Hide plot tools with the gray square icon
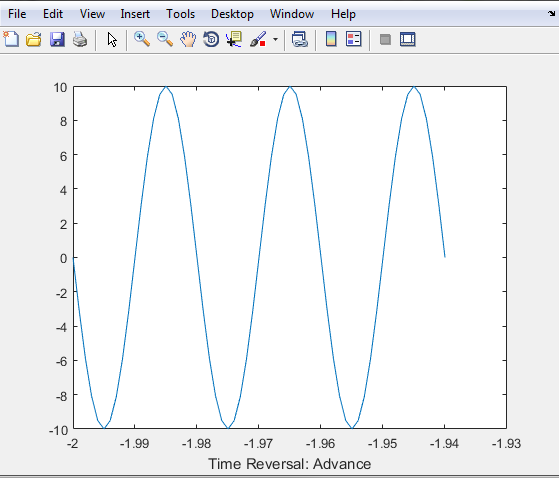The image size is (559, 478). [385, 40]
